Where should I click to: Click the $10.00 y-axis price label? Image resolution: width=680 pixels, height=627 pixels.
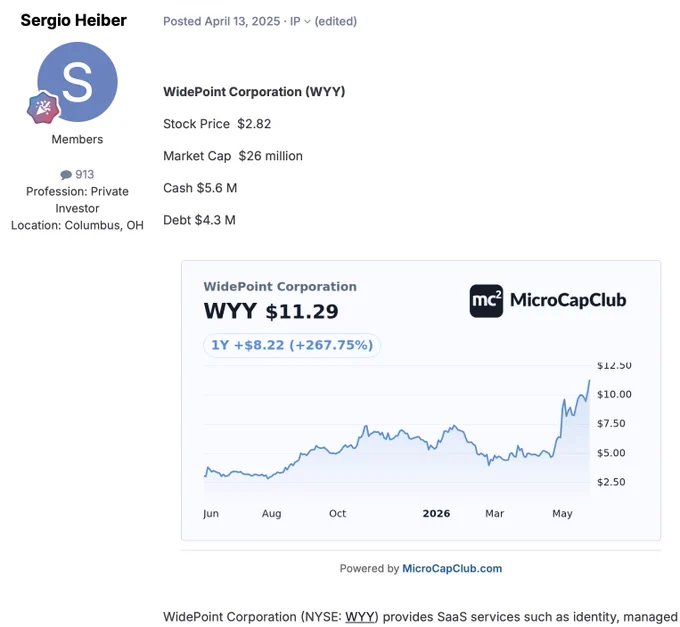[614, 394]
